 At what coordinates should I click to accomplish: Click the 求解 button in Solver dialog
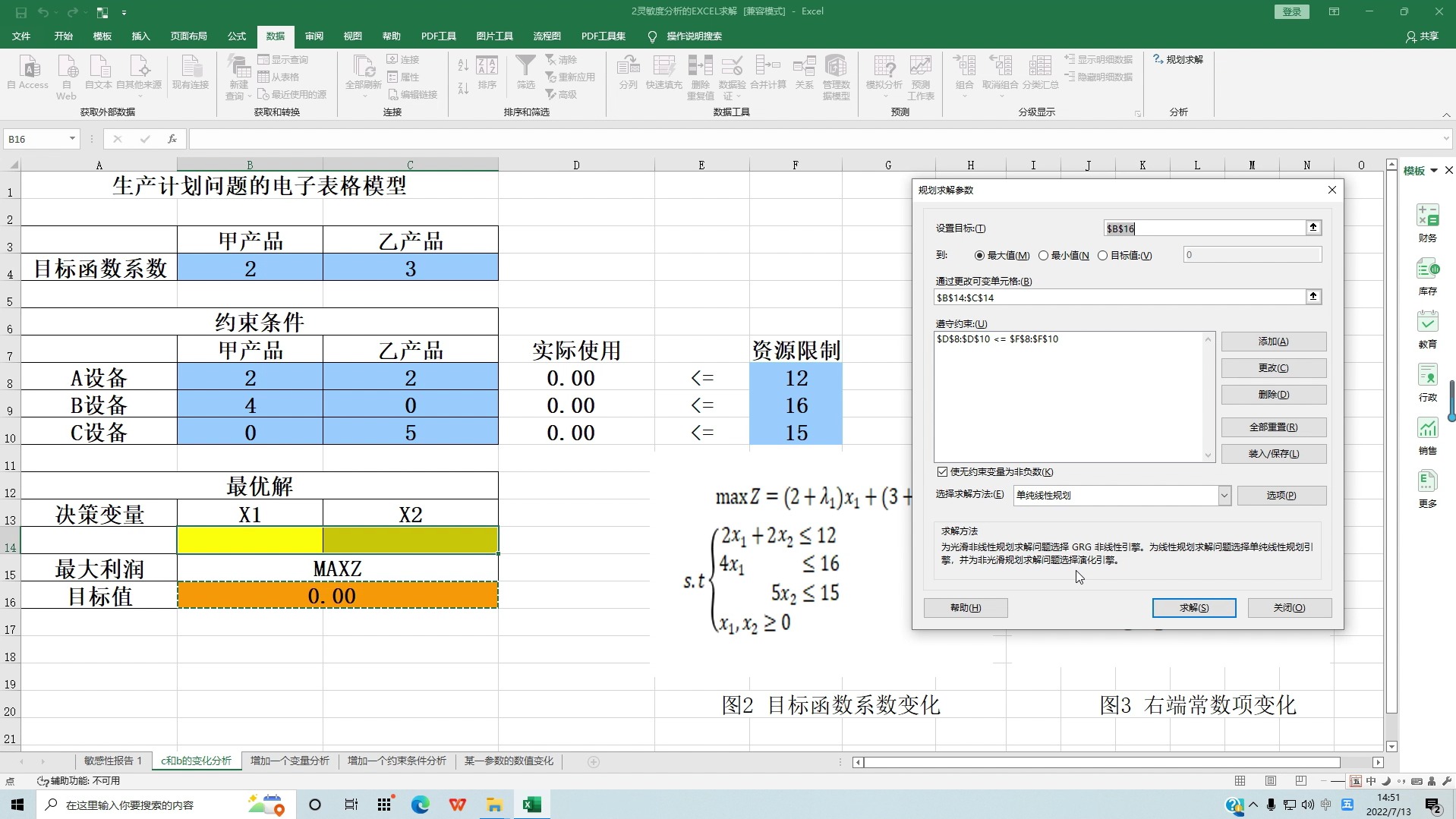click(1193, 607)
